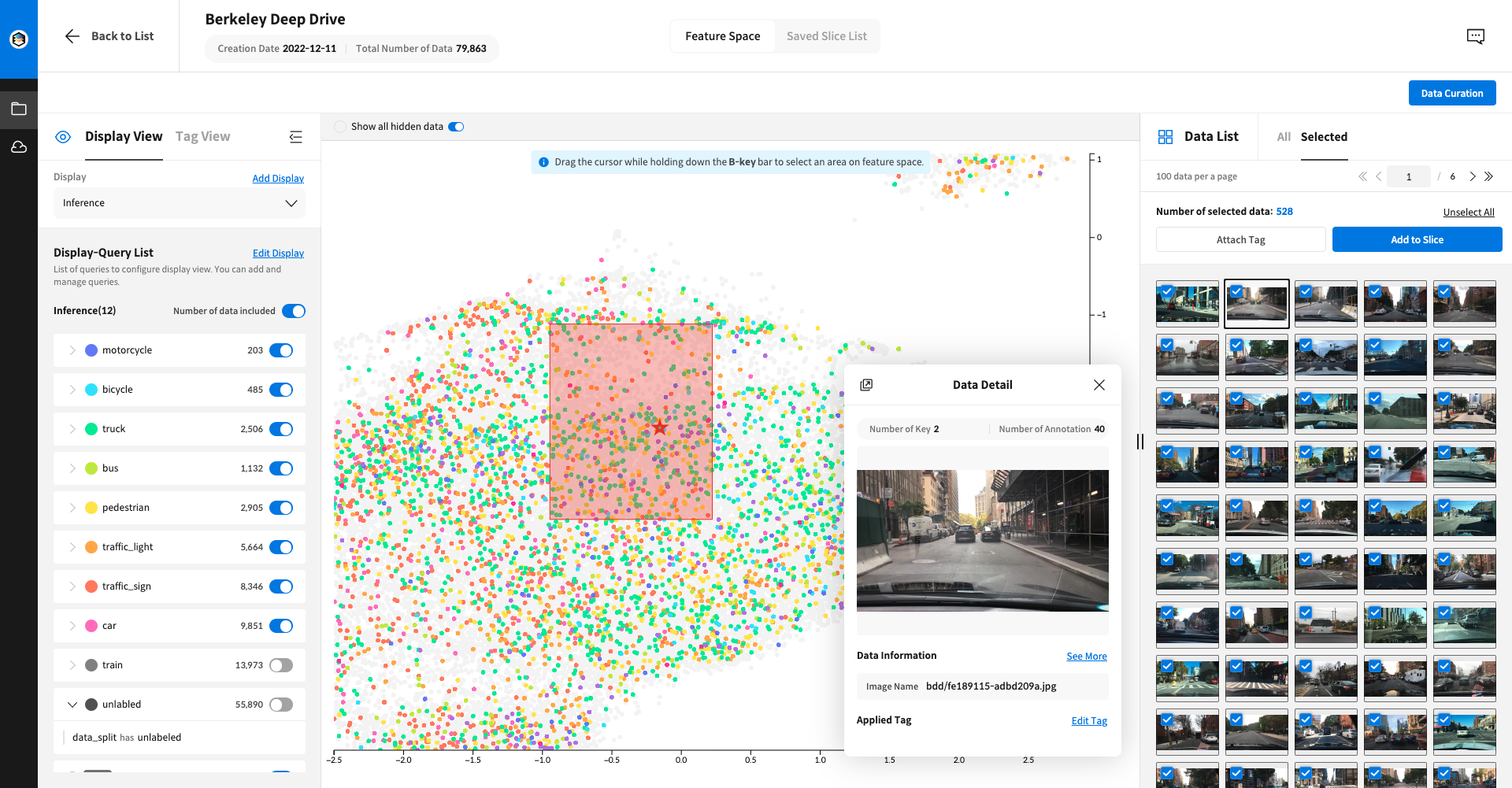This screenshot has height=788, width=1512.
Task: Disable the truck class toggle
Action: tap(281, 429)
